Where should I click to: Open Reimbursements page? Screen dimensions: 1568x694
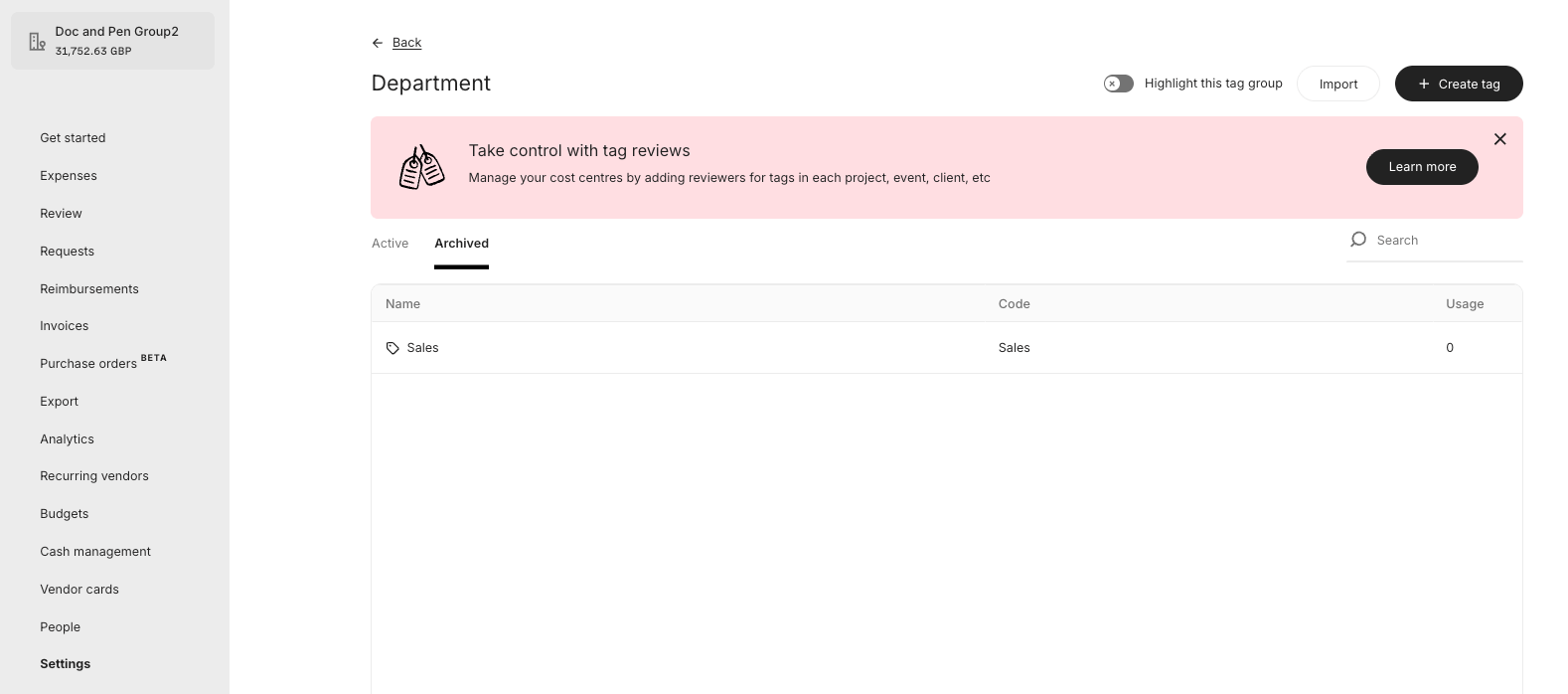click(89, 289)
